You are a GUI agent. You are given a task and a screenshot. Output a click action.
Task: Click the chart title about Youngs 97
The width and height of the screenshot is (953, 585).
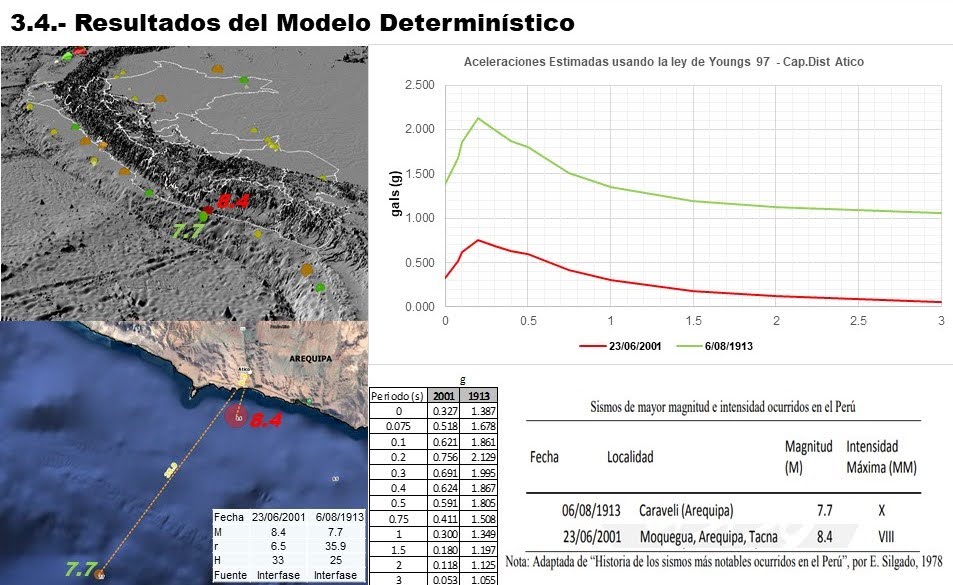click(664, 62)
